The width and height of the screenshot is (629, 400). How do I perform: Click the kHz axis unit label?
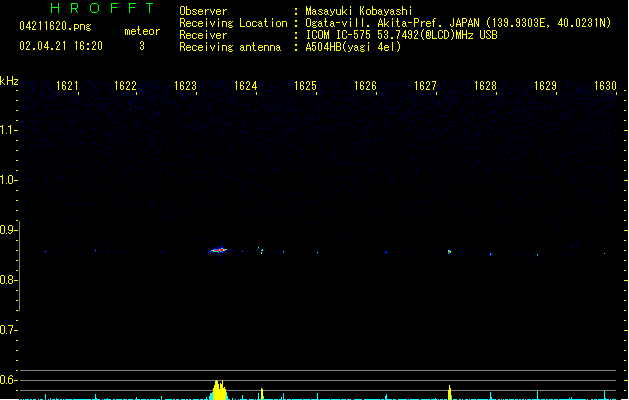pos(9,81)
